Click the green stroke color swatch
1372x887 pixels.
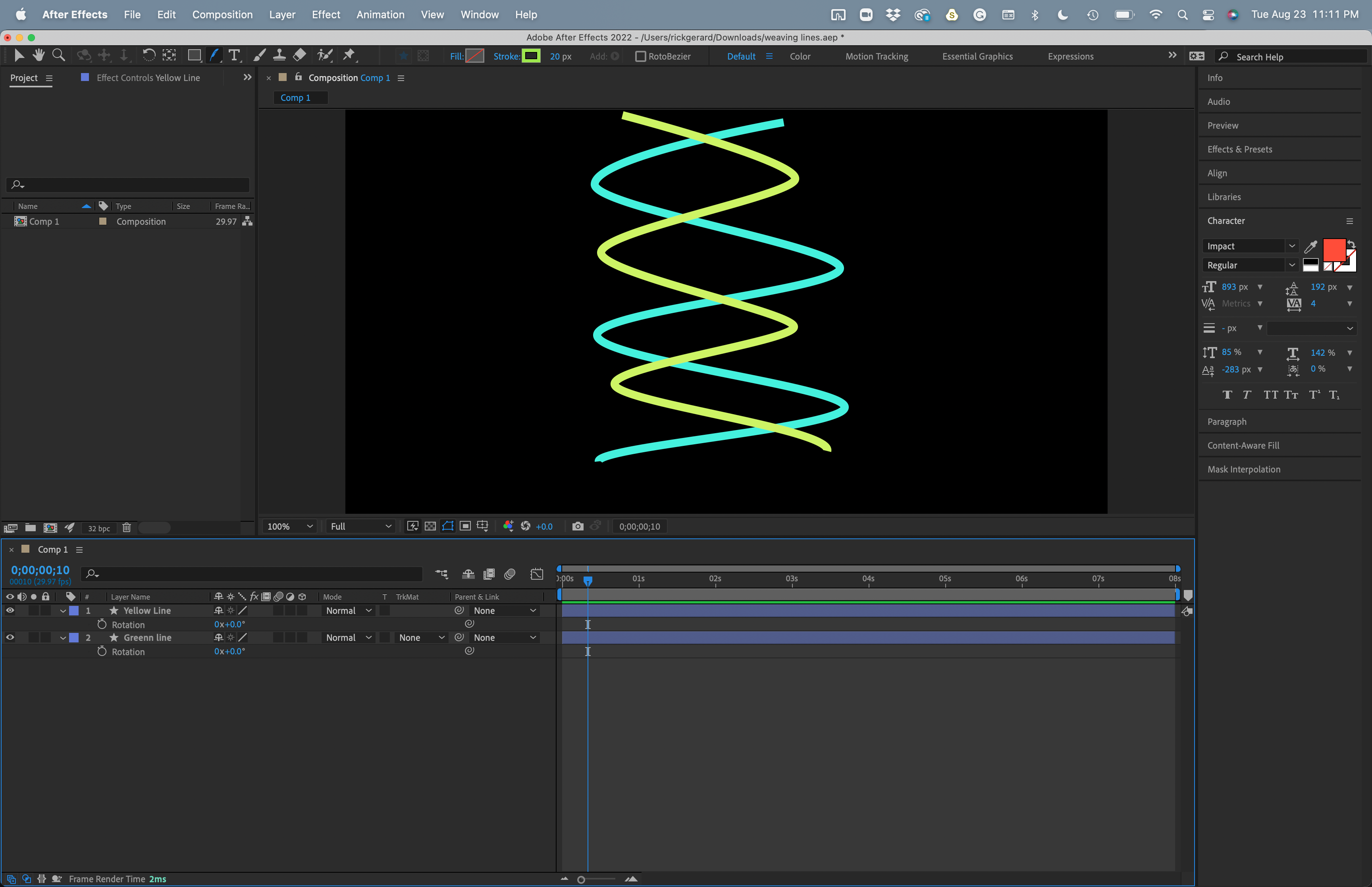coord(532,56)
